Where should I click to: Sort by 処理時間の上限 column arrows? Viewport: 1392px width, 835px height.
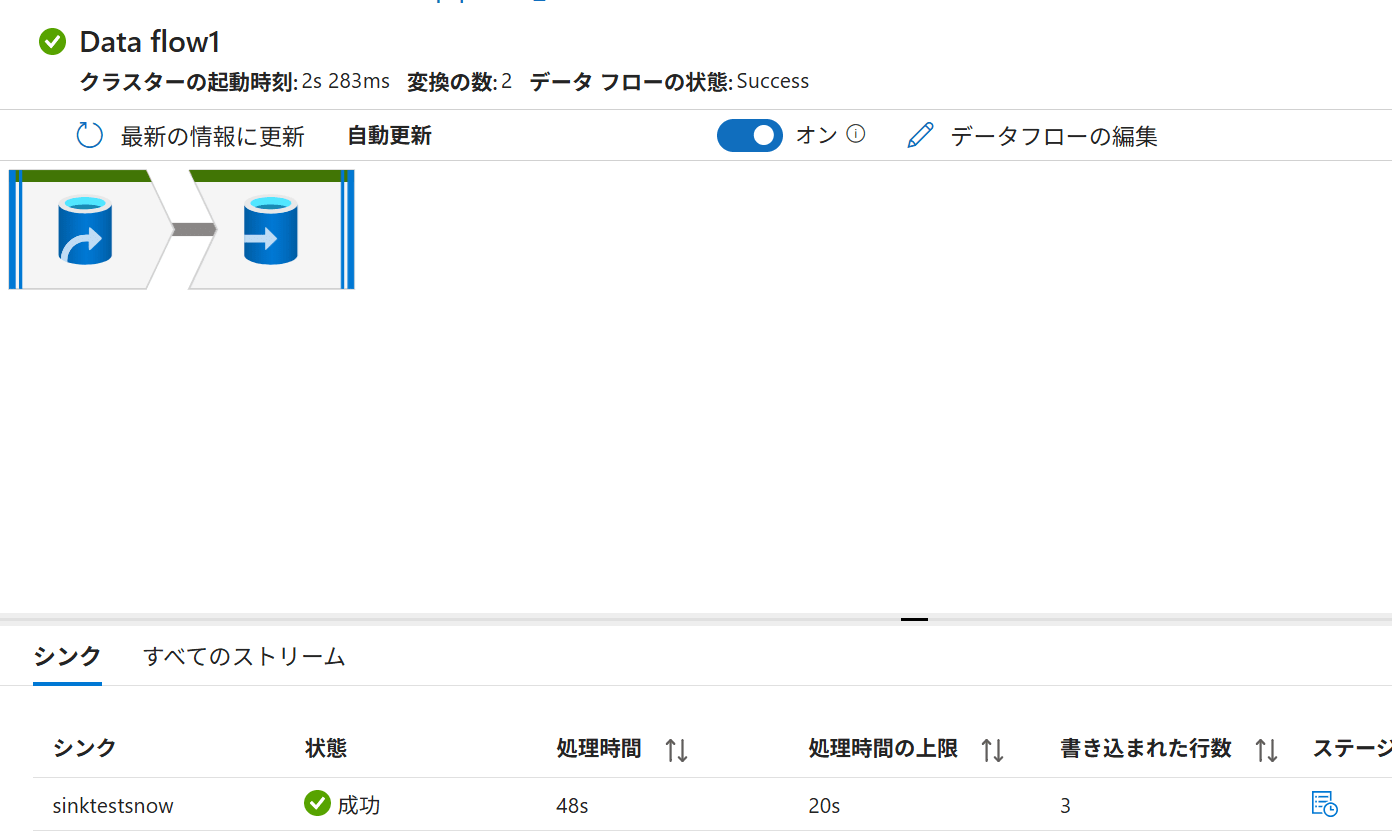pos(992,750)
